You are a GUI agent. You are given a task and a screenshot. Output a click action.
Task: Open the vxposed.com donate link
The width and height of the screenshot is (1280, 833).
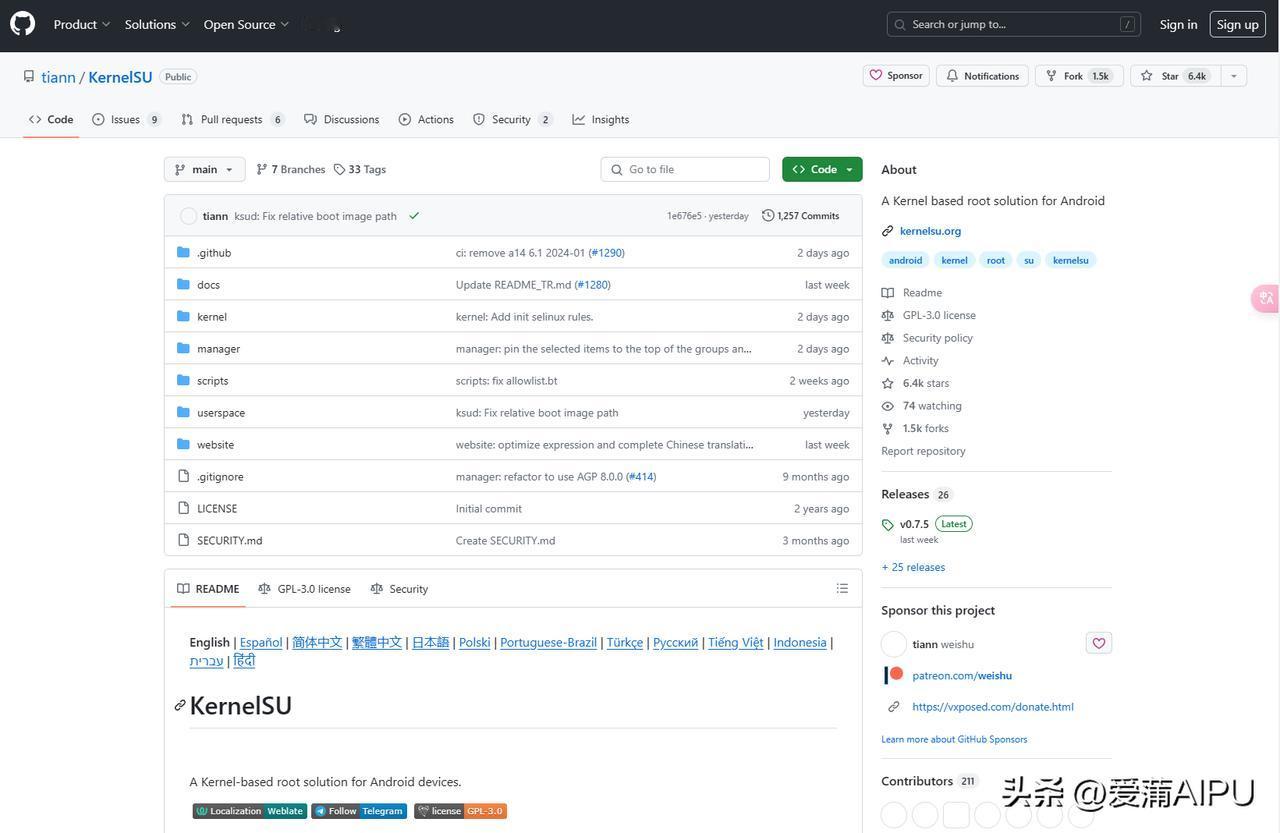(x=993, y=707)
